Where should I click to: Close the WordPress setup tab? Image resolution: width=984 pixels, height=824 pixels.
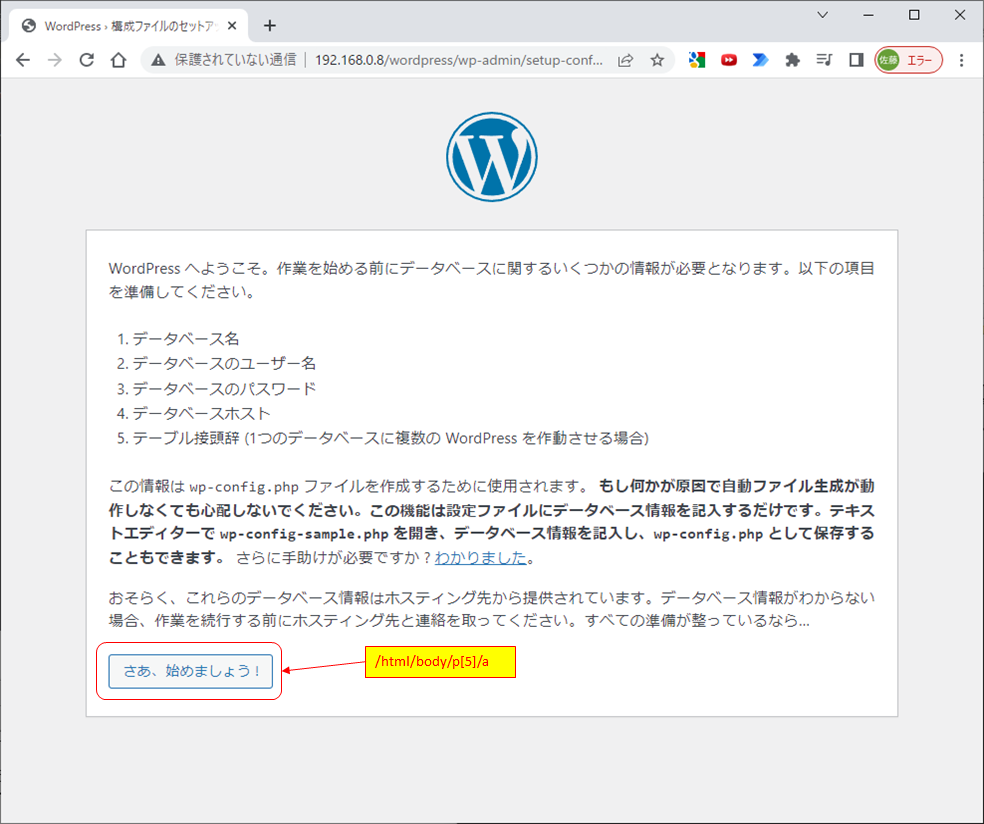[x=232, y=26]
